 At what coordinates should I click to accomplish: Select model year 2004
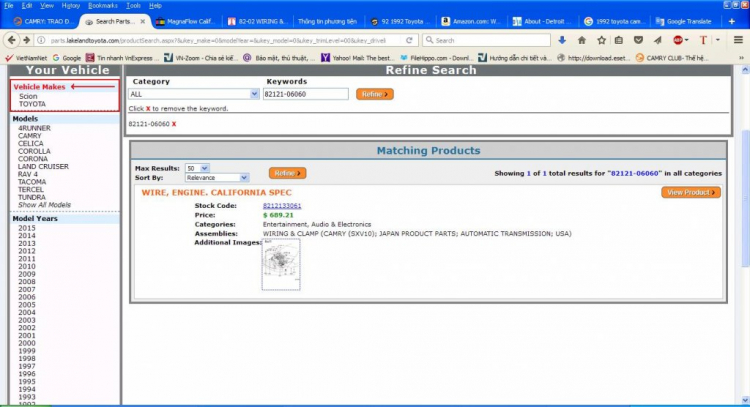pos(27,312)
